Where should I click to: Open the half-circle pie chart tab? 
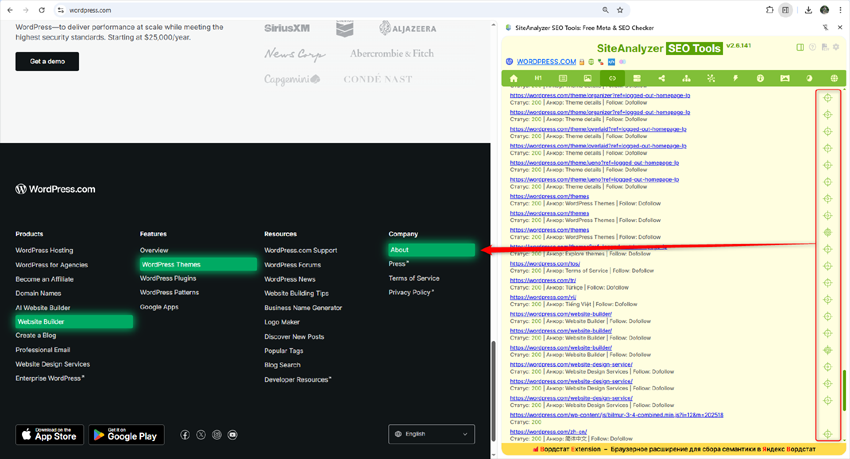809,79
